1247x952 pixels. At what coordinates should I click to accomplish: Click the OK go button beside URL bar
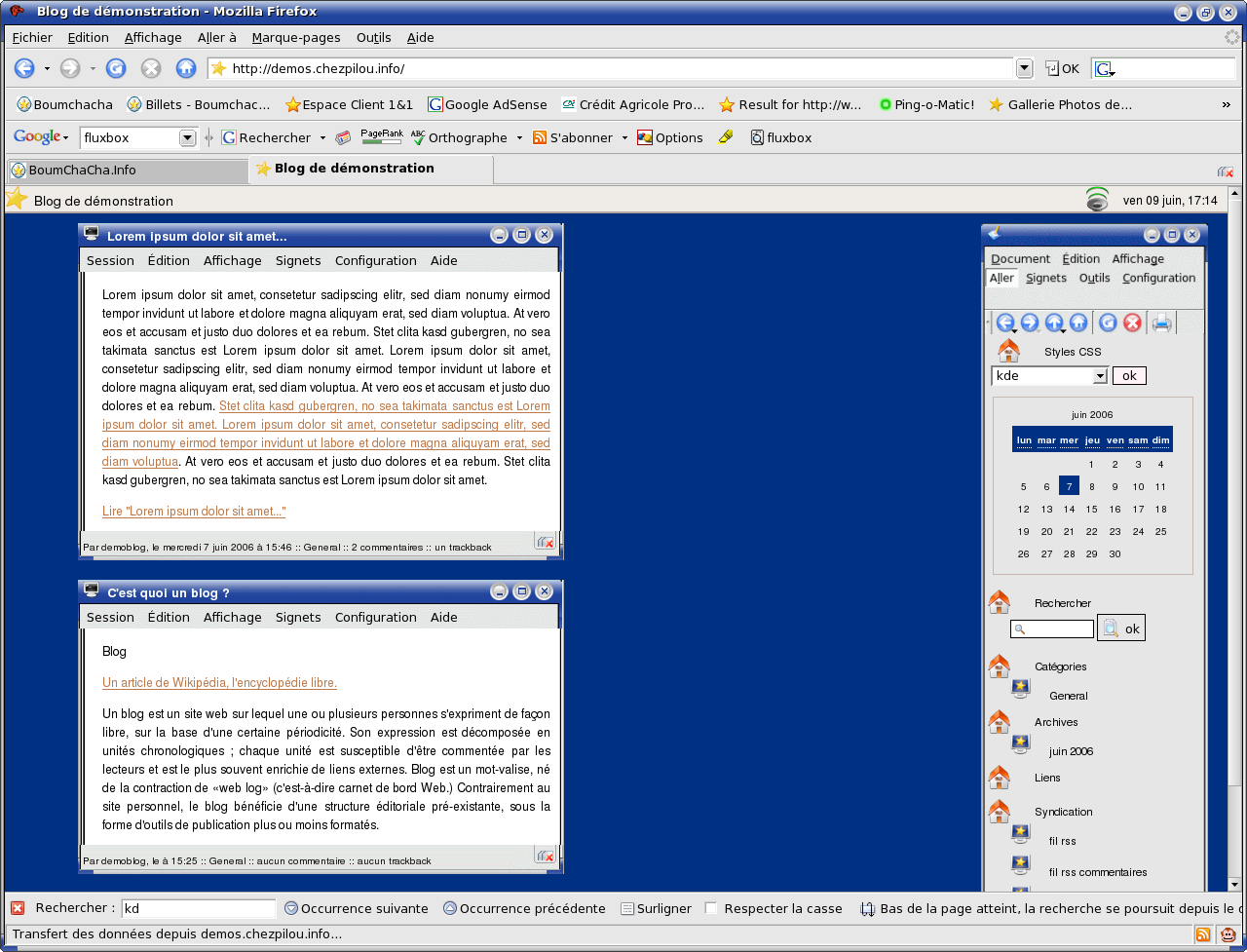coord(1062,68)
